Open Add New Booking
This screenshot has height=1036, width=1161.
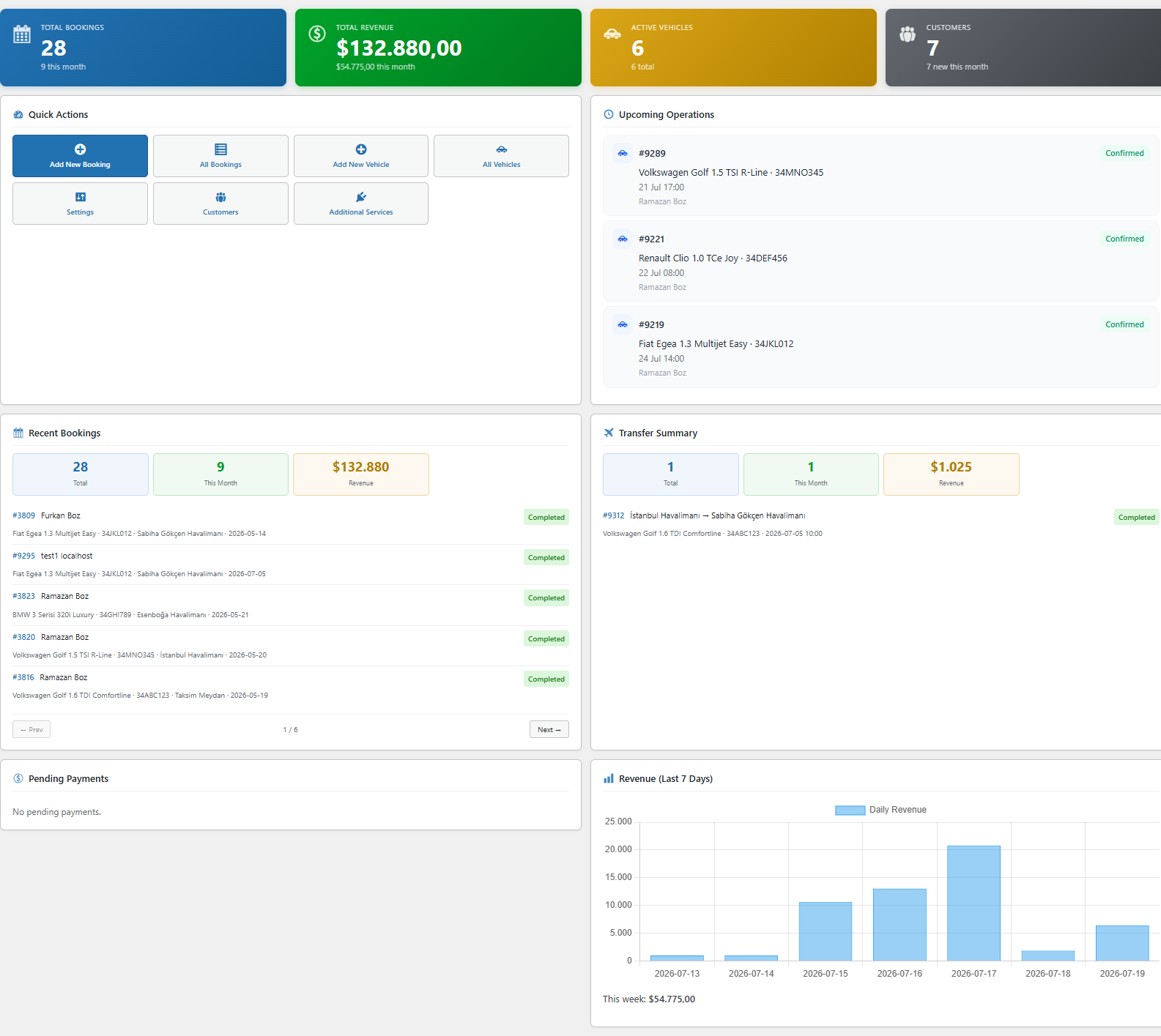coord(80,156)
